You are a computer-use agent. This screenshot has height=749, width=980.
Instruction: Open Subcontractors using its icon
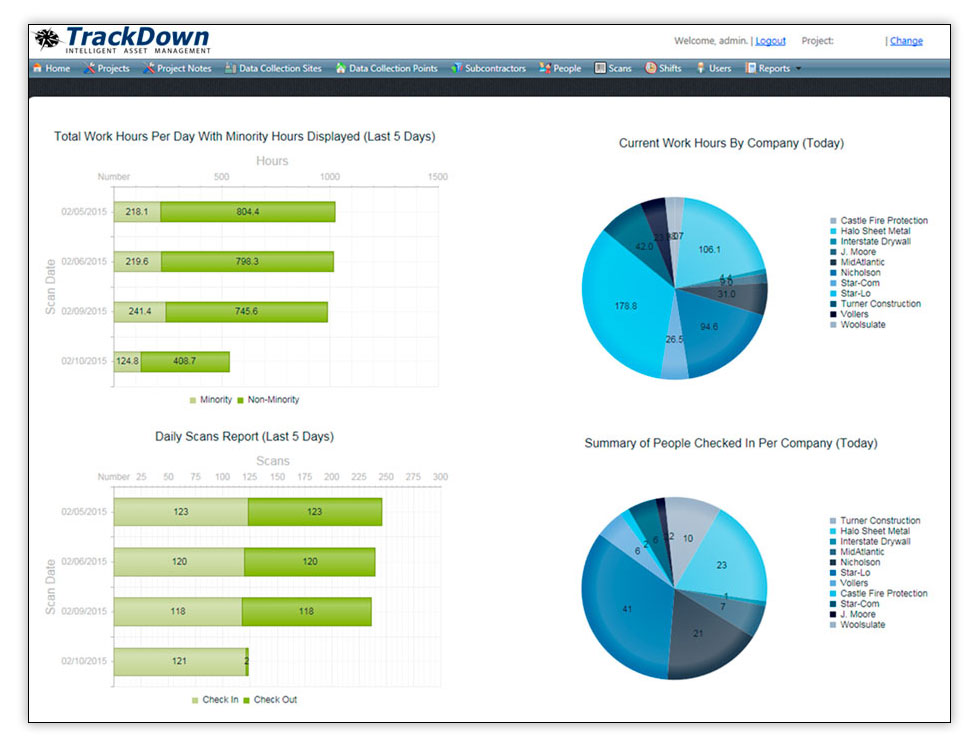(x=456, y=68)
